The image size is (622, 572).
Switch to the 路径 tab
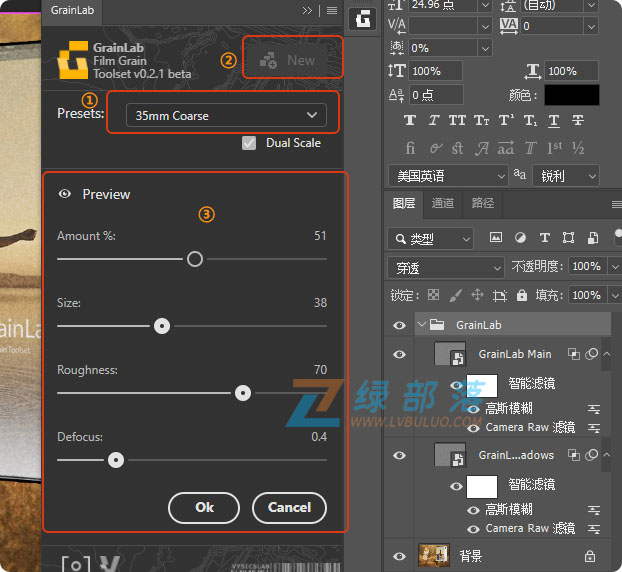click(482, 203)
